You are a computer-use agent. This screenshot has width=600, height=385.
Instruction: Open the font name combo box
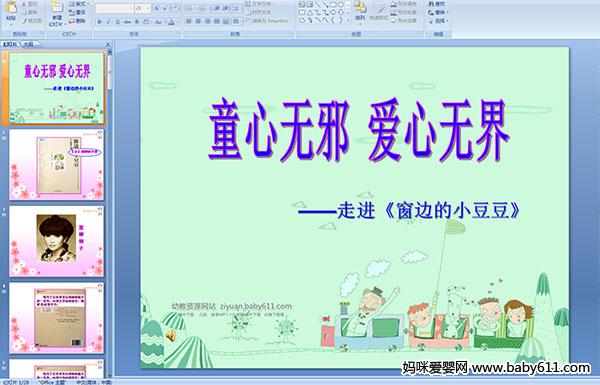coord(114,8)
